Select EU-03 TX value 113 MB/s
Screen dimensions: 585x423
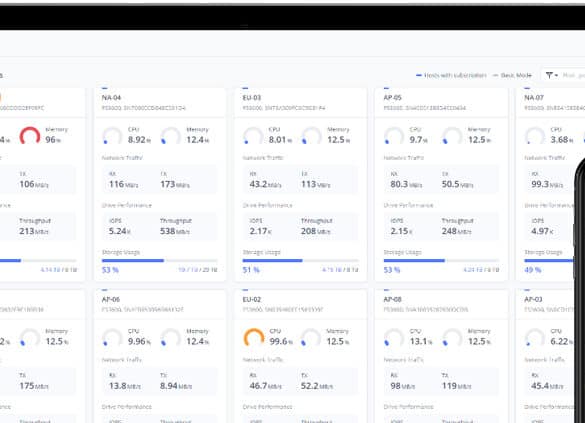(316, 184)
